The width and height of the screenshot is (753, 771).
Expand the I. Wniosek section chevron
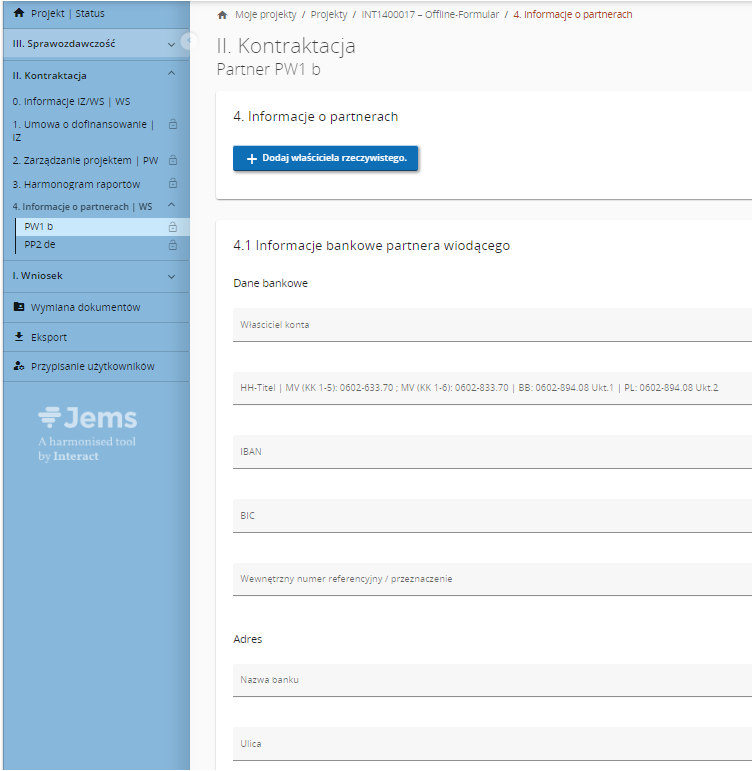point(171,276)
